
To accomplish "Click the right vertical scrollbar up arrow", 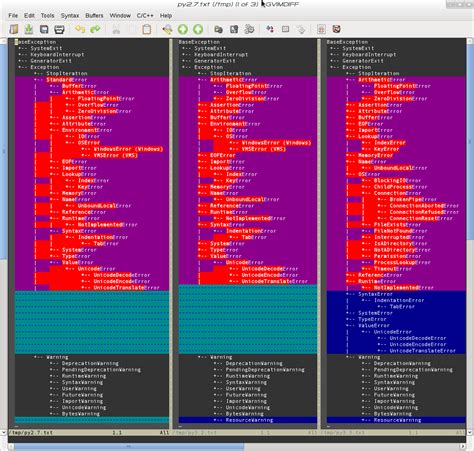I will pyautogui.click(x=470, y=41).
